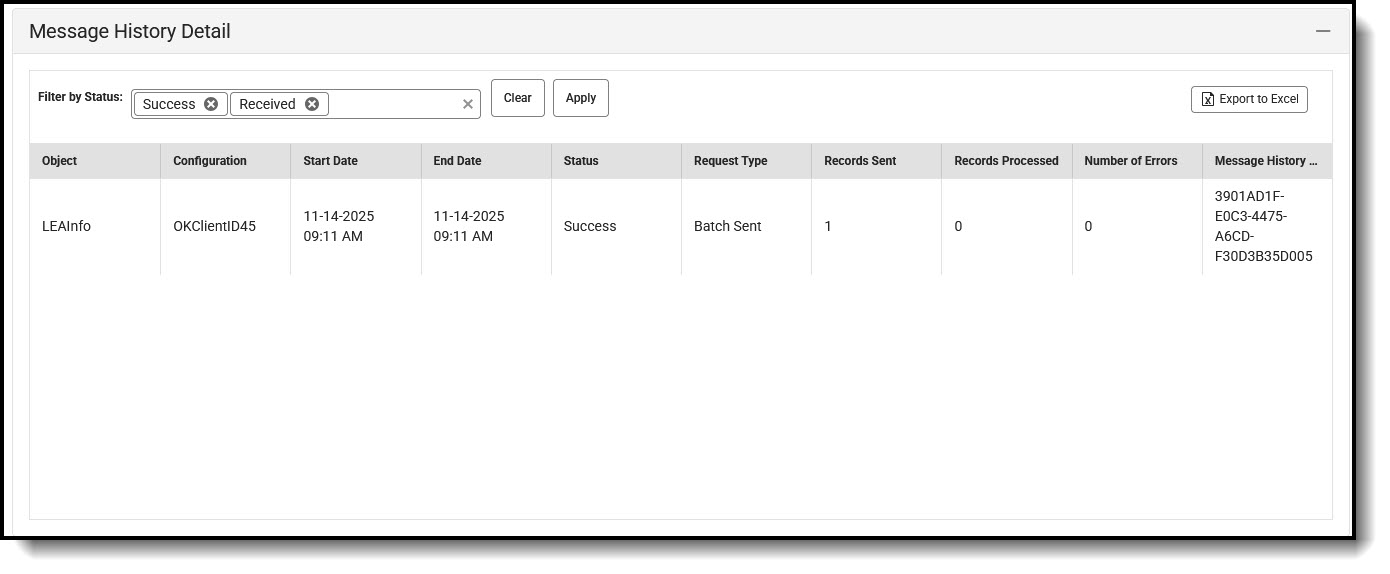Screen dimensions: 1390x574
Task: Sort by the Status column header
Action: tap(616, 161)
